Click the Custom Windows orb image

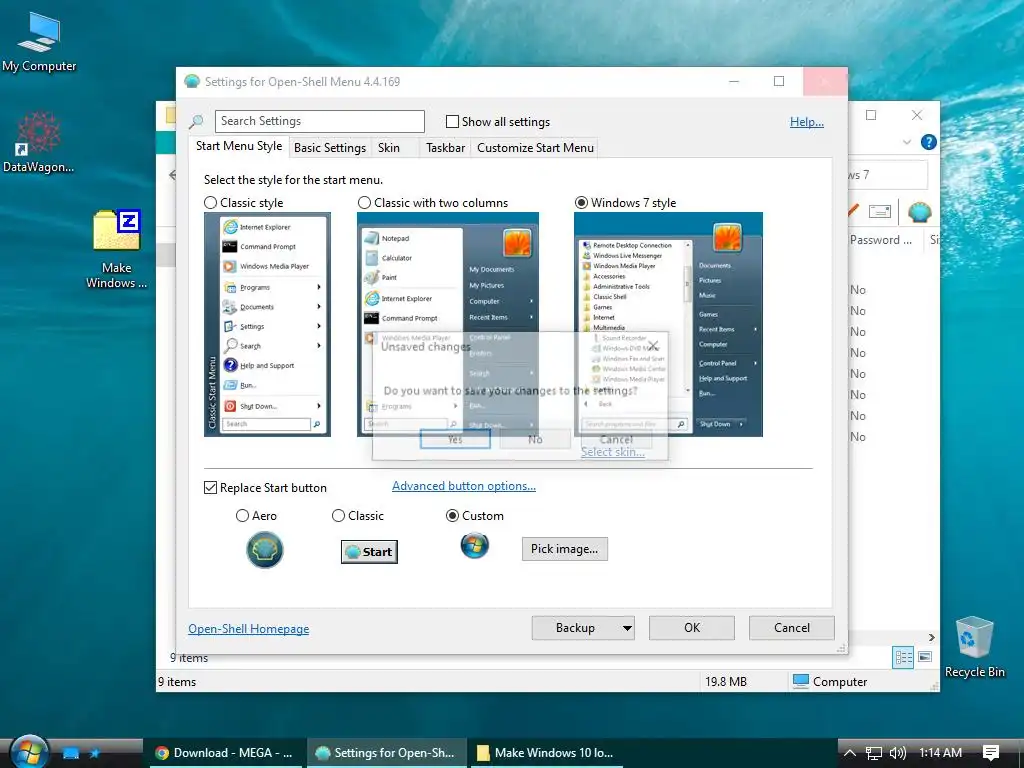tap(475, 545)
